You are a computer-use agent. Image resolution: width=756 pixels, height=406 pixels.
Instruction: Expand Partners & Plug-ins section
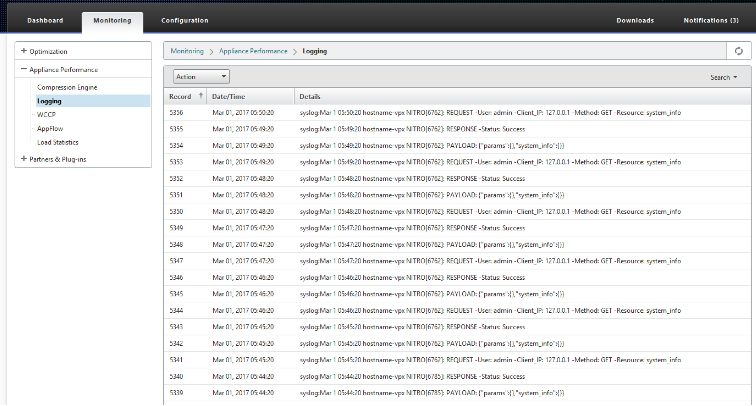(24, 159)
